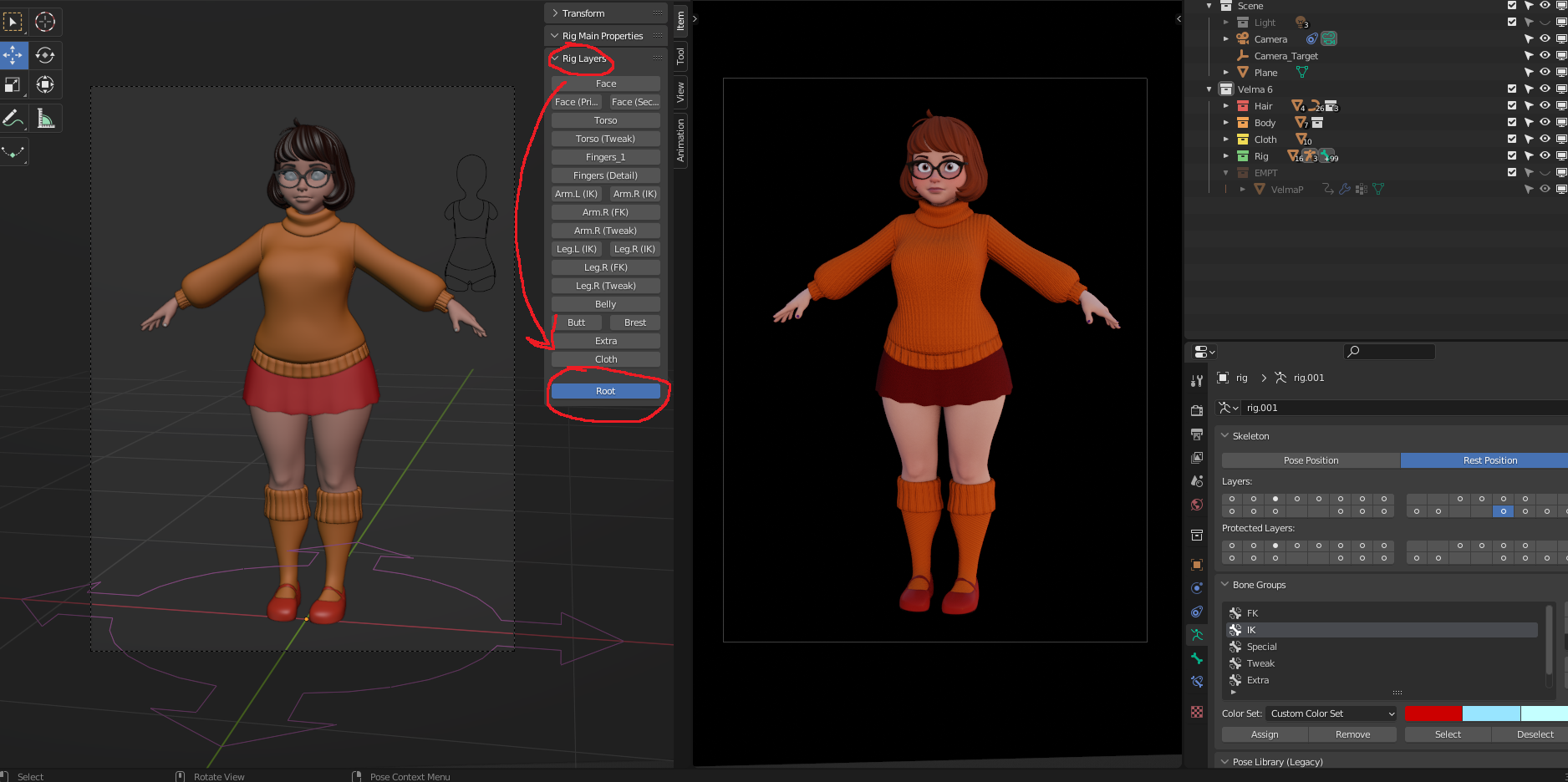The height and width of the screenshot is (782, 1568).
Task: Click the Properties editor search field
Action: pos(1389,352)
